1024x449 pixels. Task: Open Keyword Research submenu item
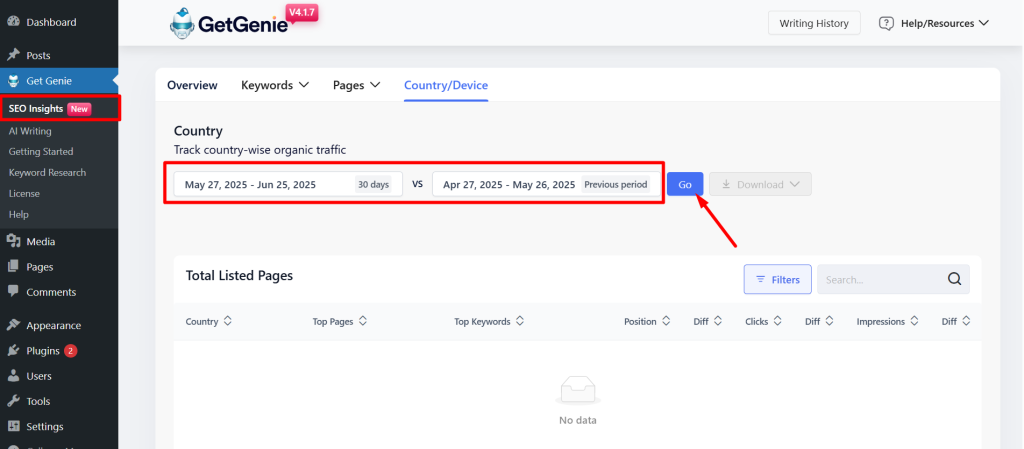47,172
